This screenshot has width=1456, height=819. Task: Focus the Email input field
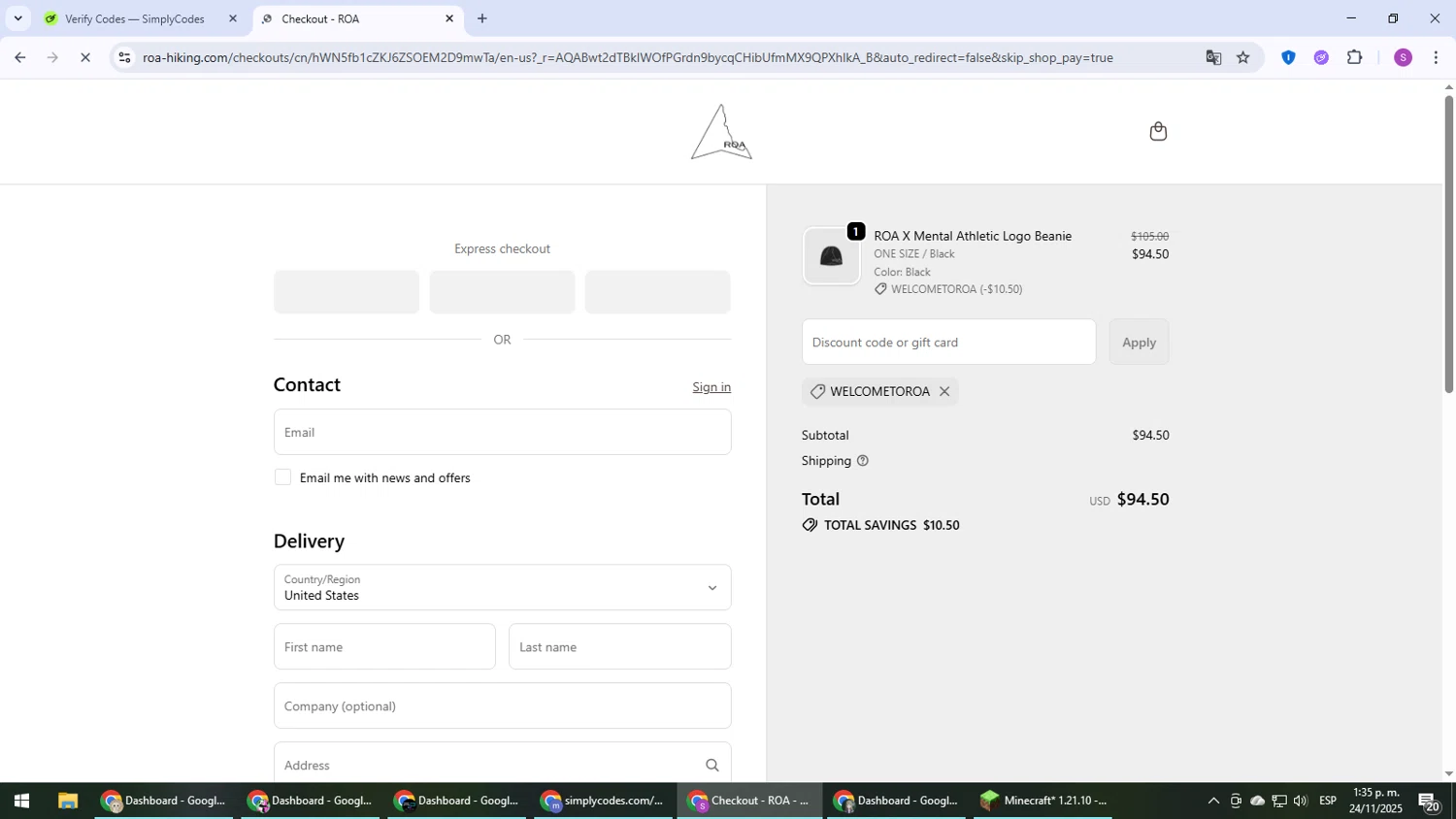point(502,432)
